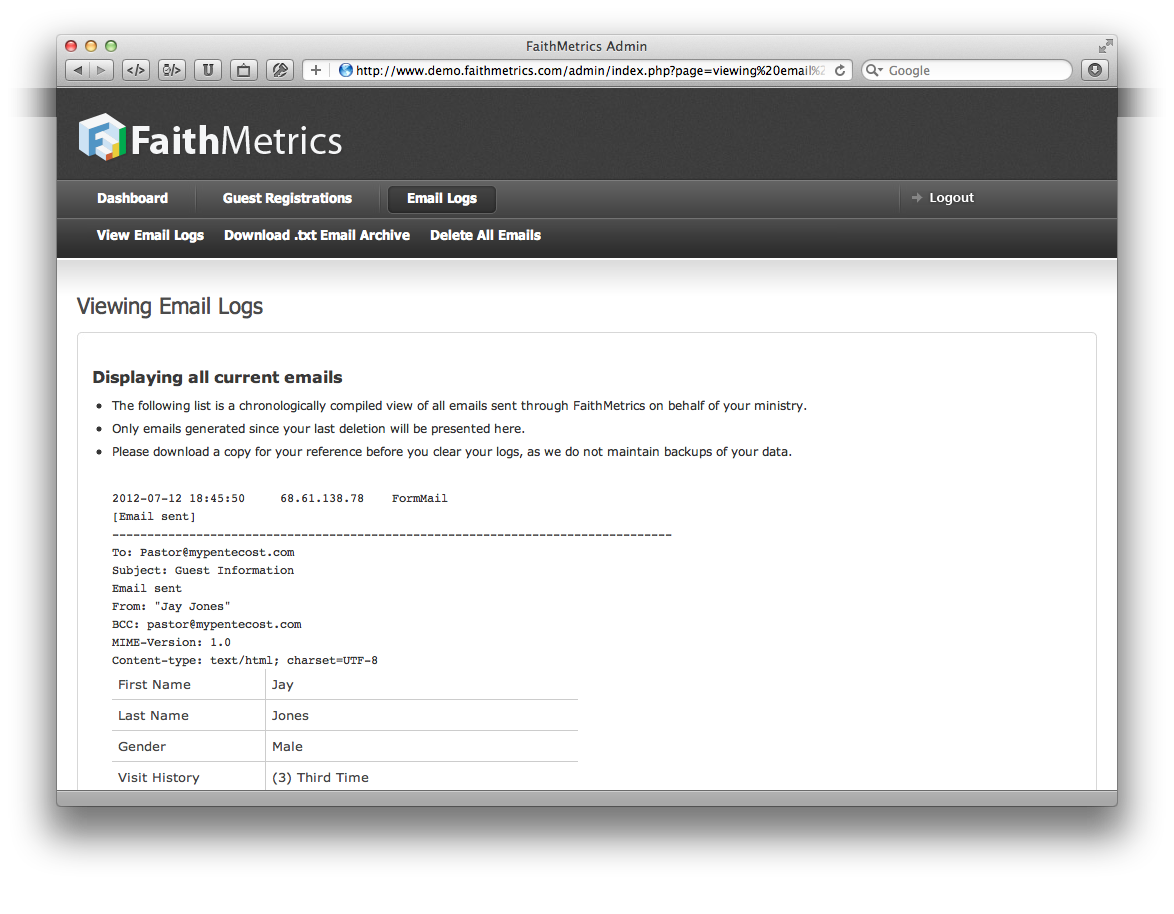This screenshot has width=1174, height=914.
Task: Open the Dashboard tab
Action: [x=133, y=198]
